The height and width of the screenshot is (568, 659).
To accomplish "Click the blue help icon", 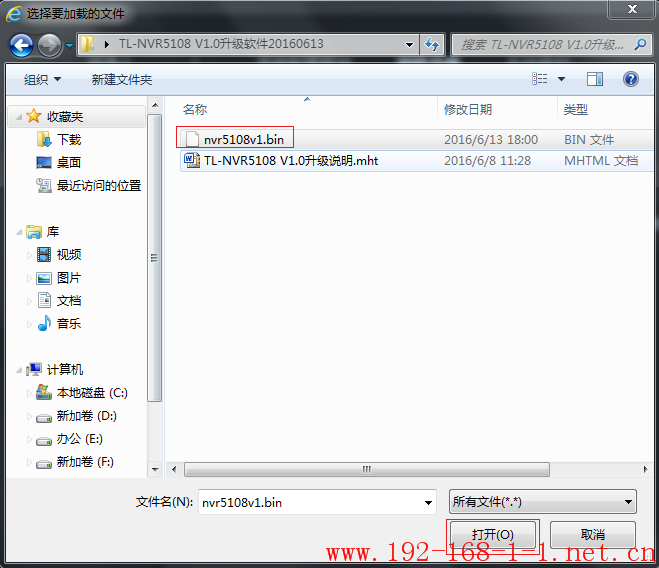I will [x=631, y=79].
